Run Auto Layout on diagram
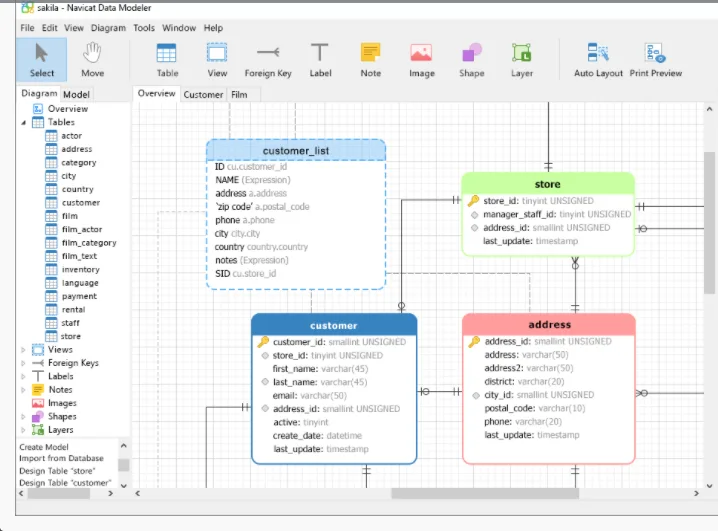718x531 pixels. pyautogui.click(x=598, y=60)
